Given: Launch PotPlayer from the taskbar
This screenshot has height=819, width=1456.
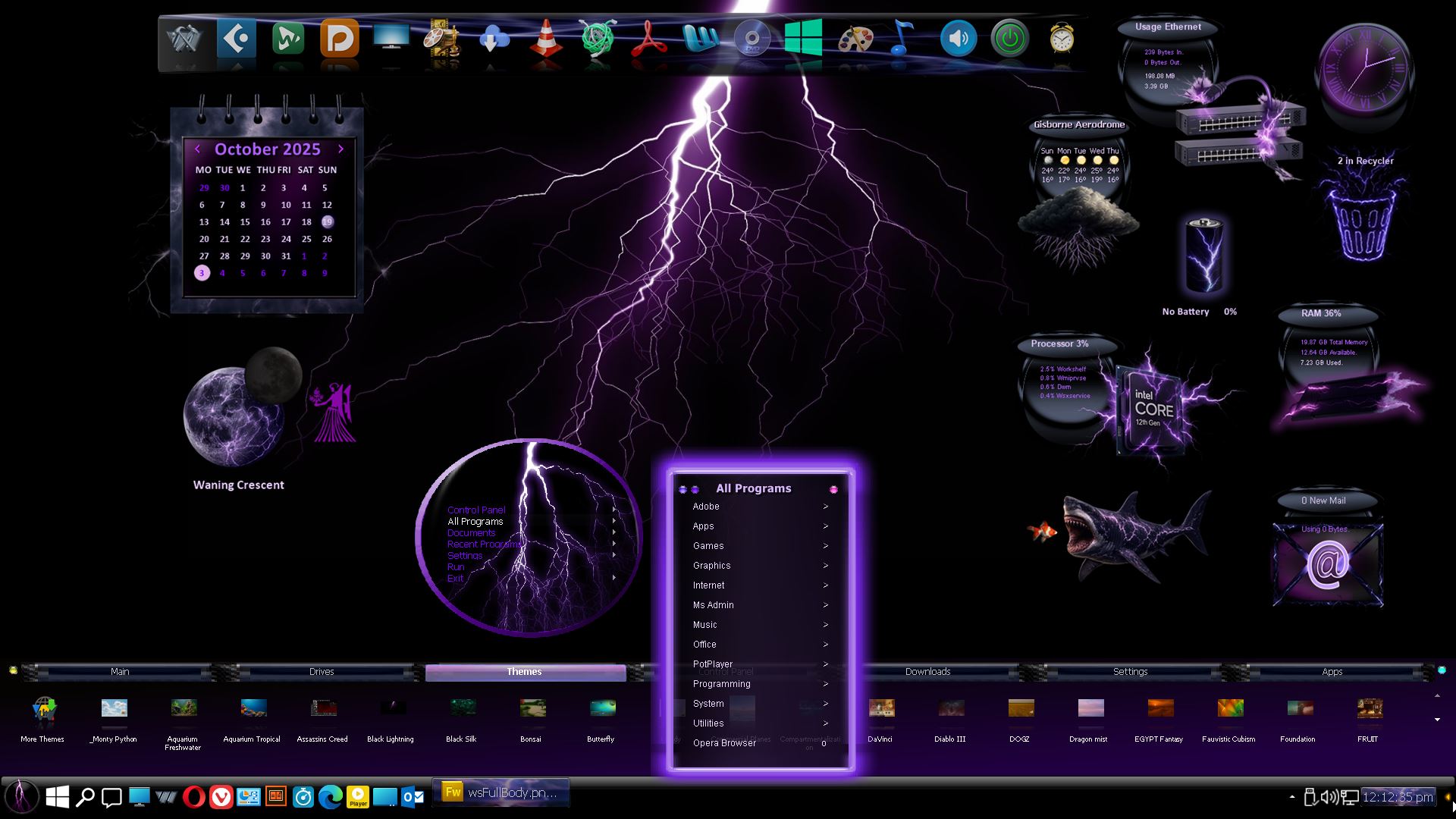Looking at the screenshot, I should [358, 797].
